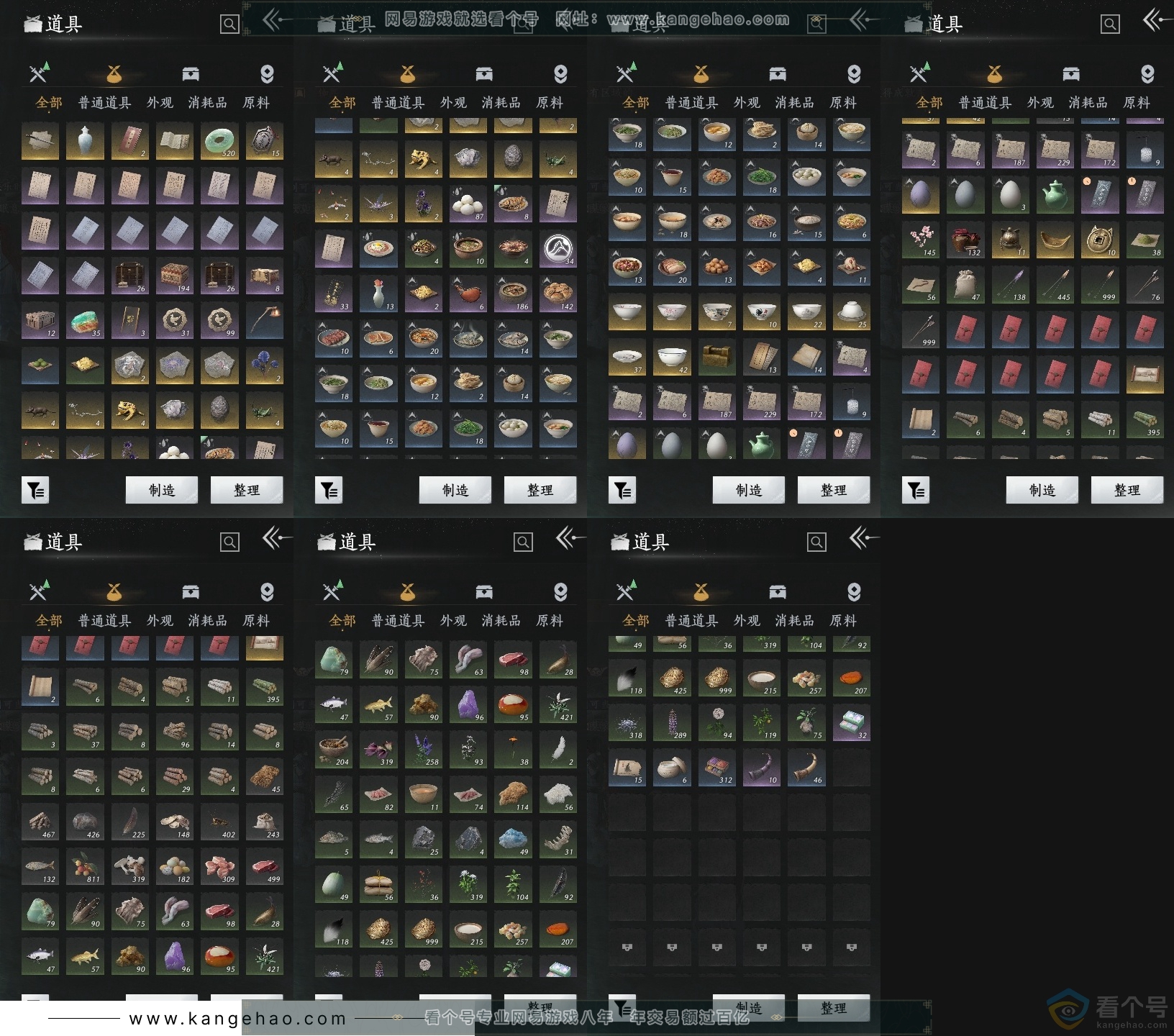The height and width of the screenshot is (1036, 1174).
Task: Open 原料 tab in bottom-middle panel
Action: [550, 621]
